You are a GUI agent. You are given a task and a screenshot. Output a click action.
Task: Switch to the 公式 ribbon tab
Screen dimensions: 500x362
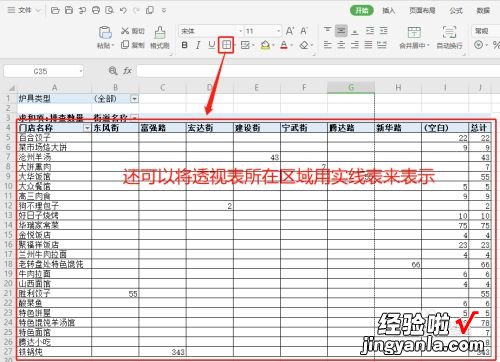click(x=456, y=11)
